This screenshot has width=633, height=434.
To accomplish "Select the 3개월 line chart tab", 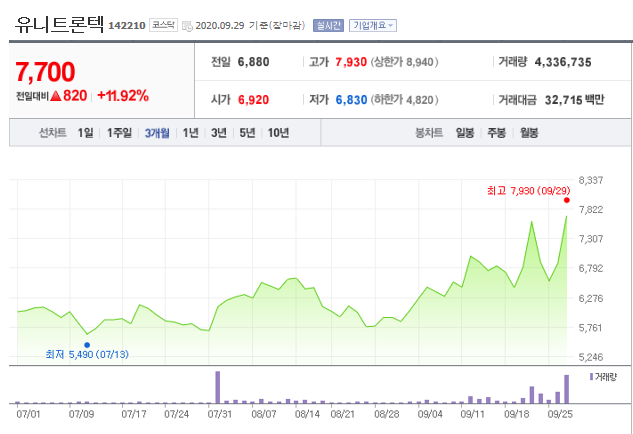I will coord(157,132).
